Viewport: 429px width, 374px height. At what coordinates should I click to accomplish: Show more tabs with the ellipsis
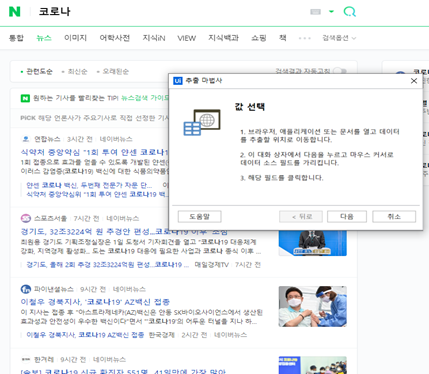pyautogui.click(x=304, y=38)
